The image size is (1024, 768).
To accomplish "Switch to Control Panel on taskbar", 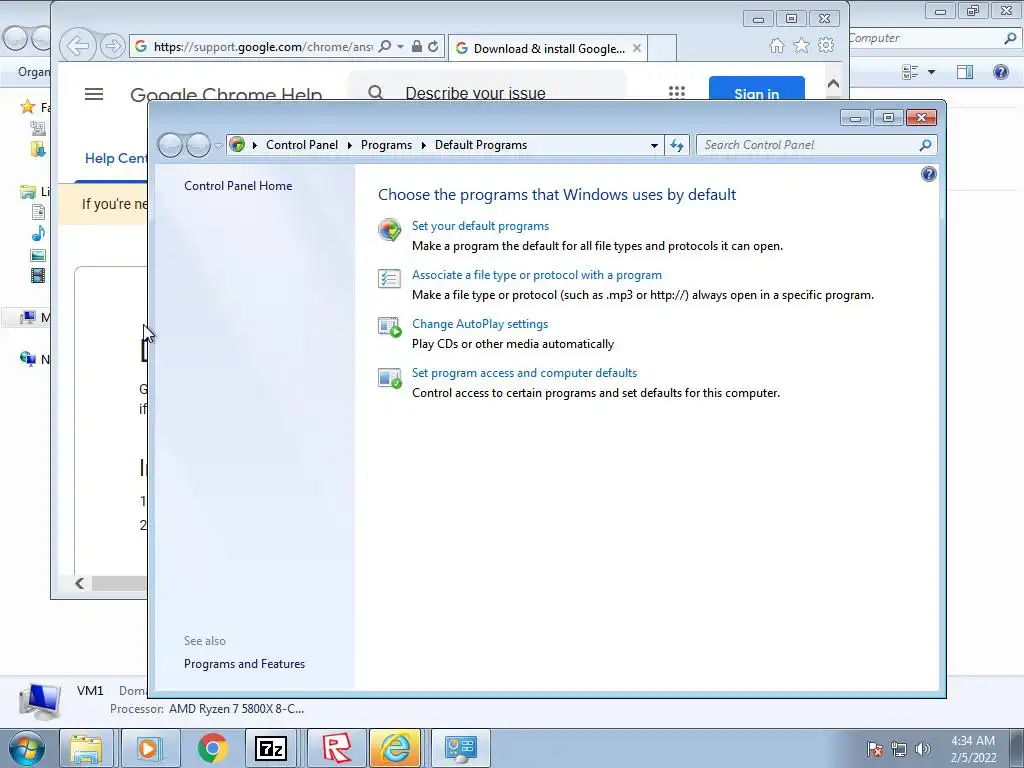I will pos(461,748).
